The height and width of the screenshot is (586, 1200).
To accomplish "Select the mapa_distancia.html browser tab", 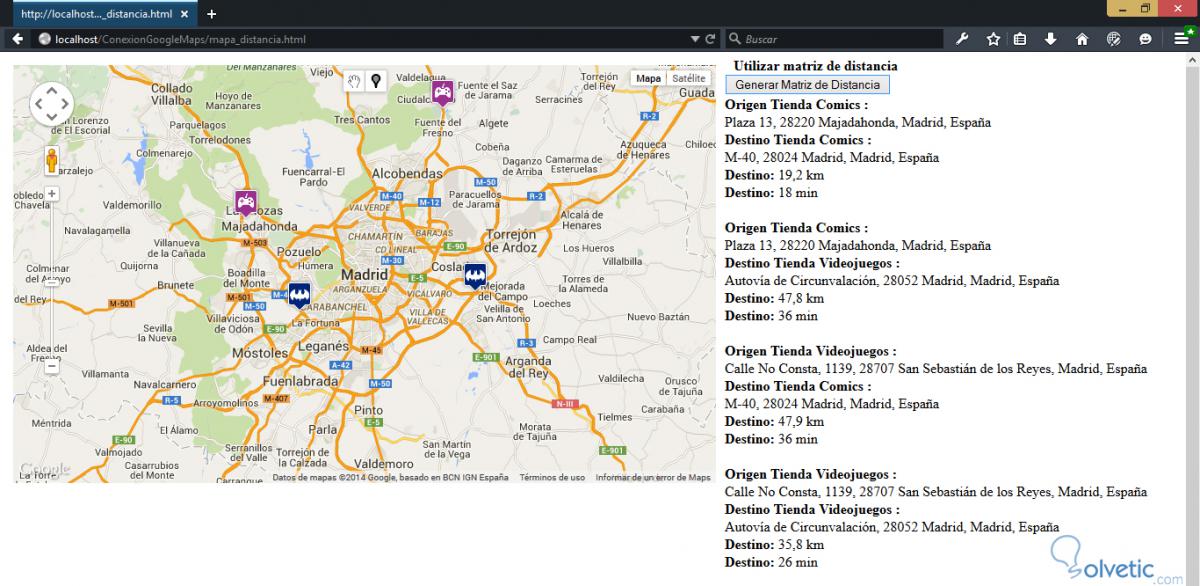I will tap(104, 14).
